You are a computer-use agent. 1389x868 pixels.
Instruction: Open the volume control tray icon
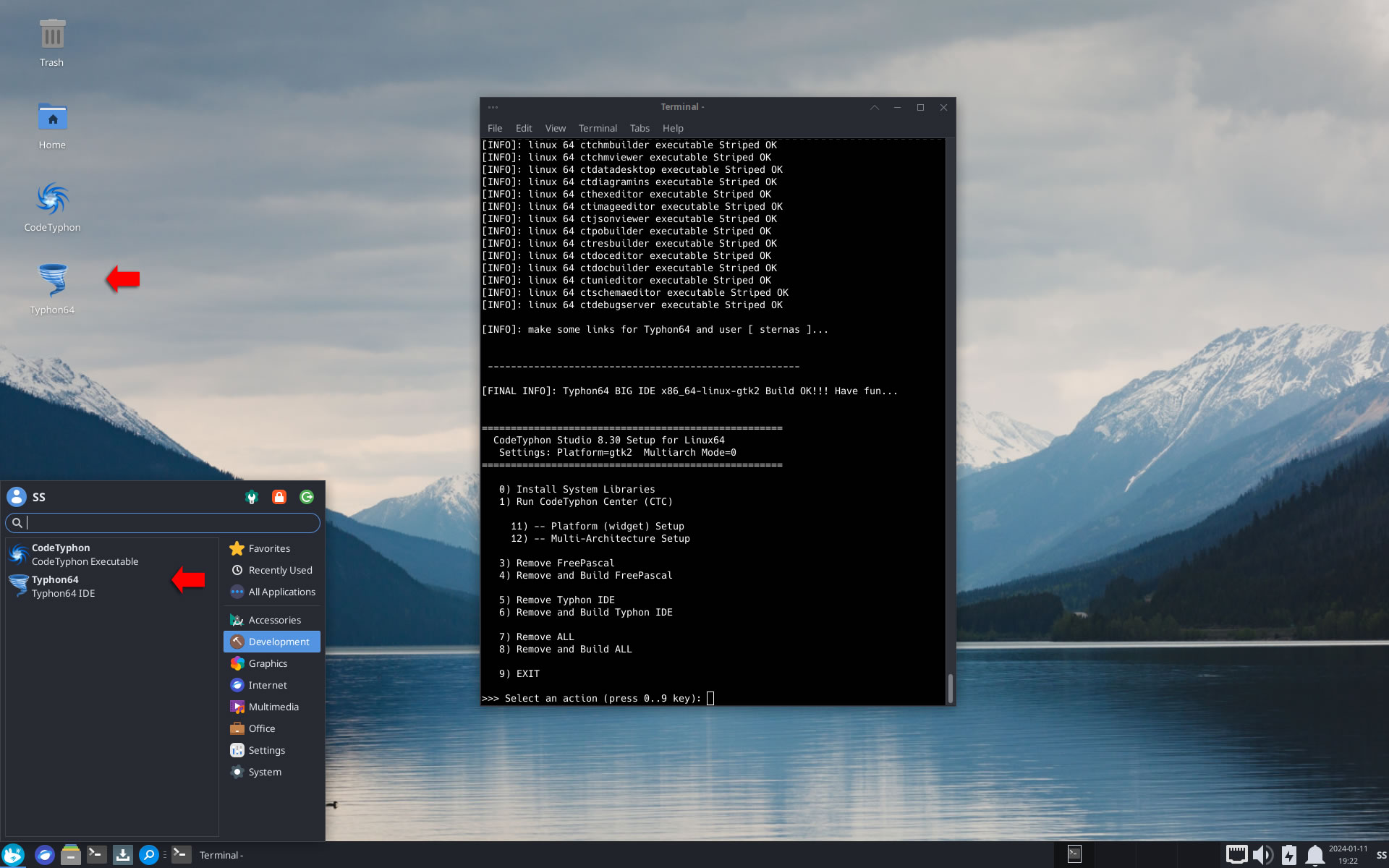click(1262, 855)
